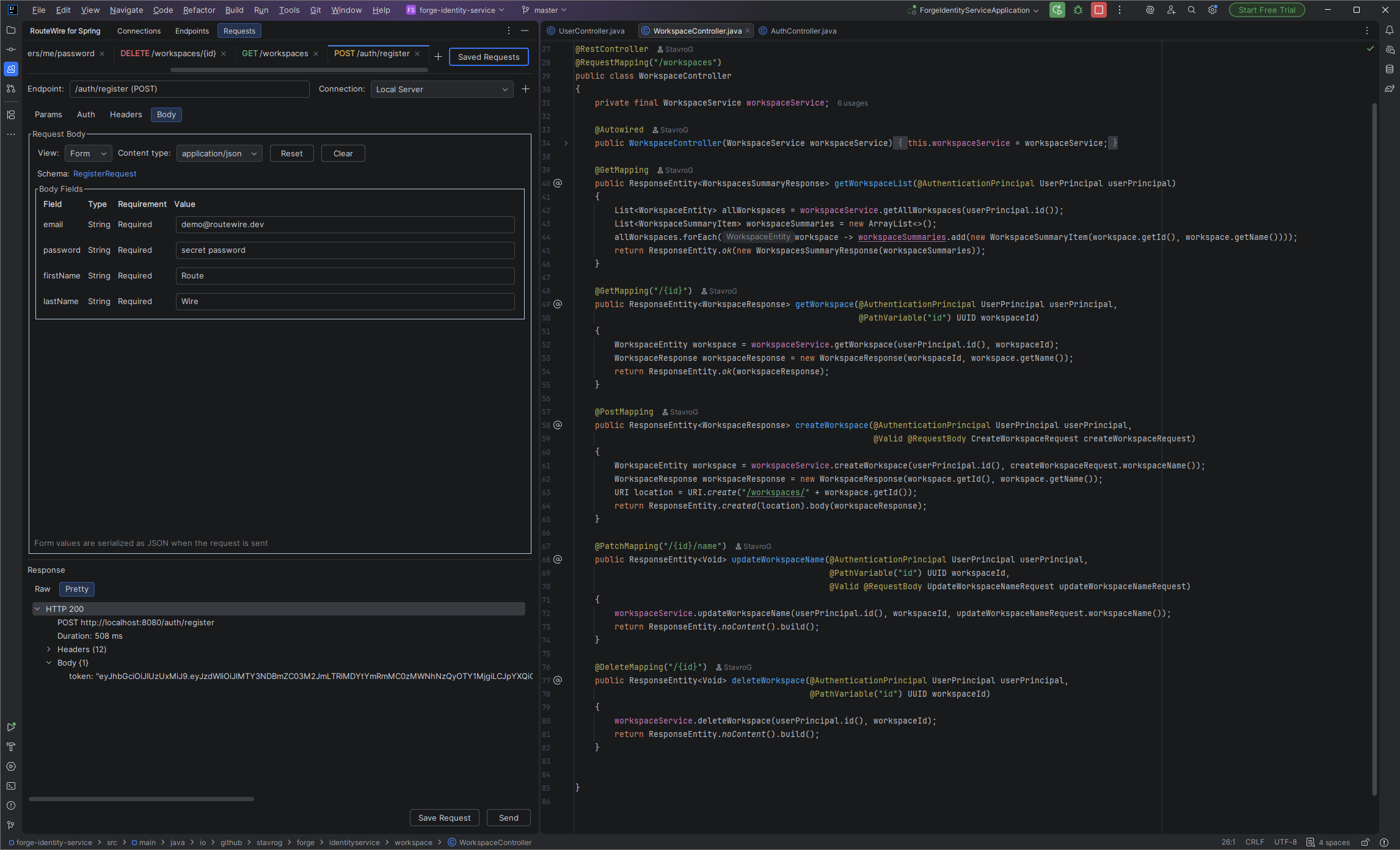Open the Commit tool window icon
This screenshot has width=1400, height=850.
(10, 49)
